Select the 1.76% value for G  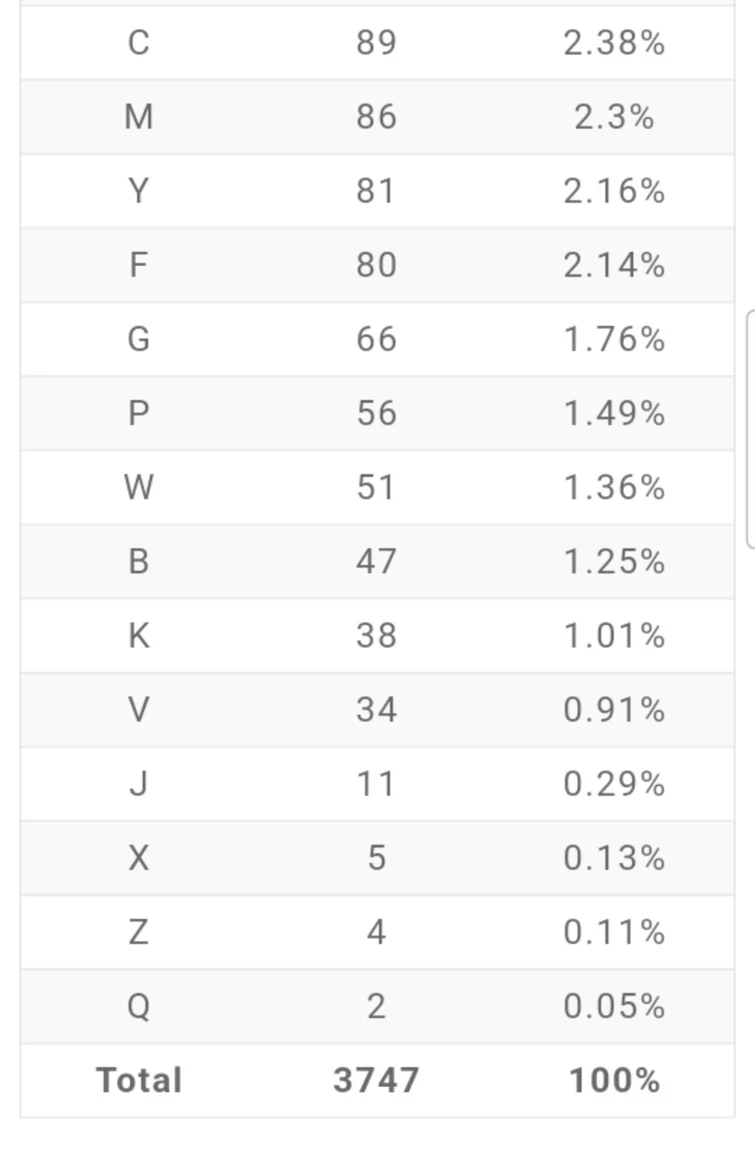[614, 339]
